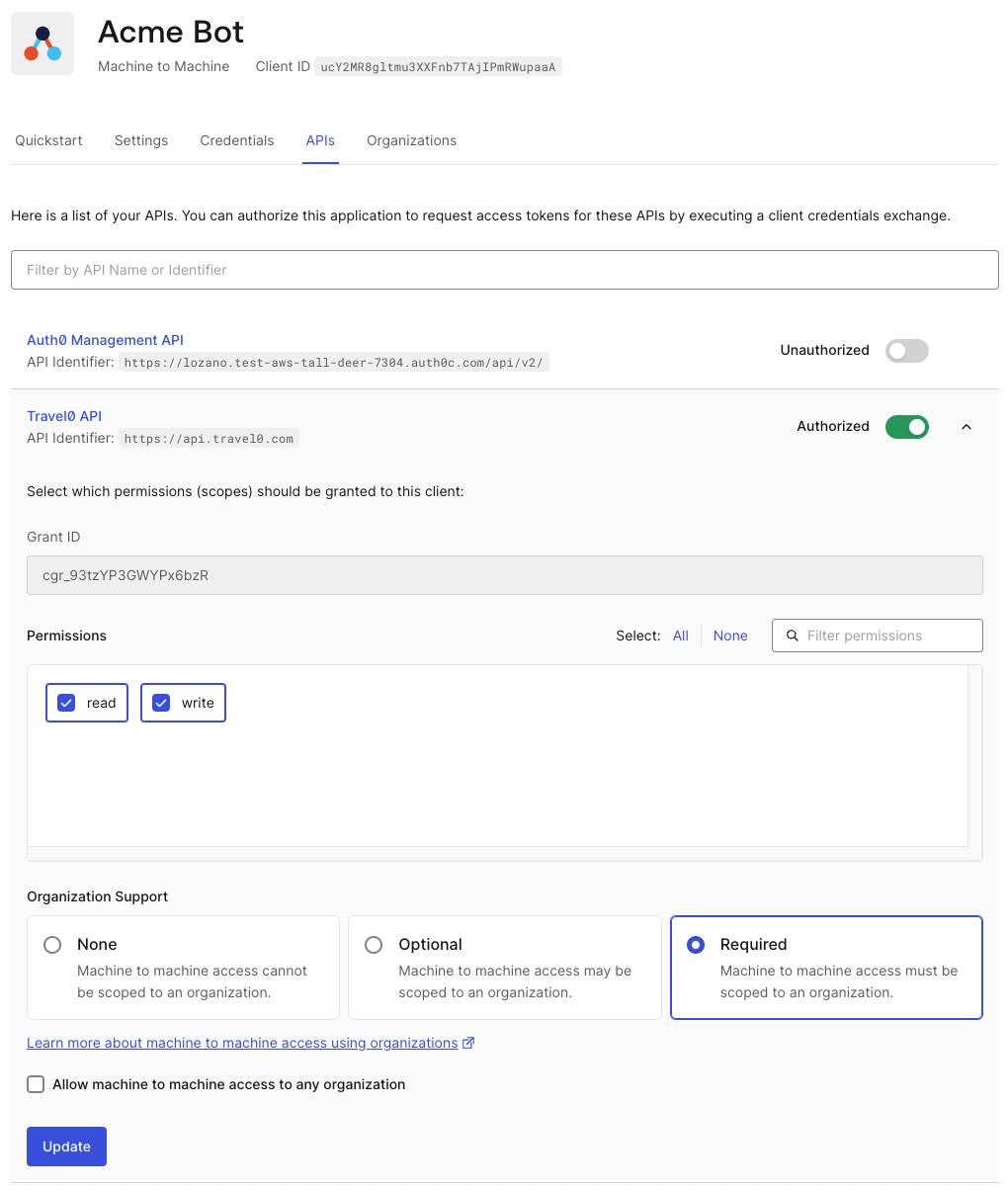Uncheck the read permission checkbox

(66, 703)
